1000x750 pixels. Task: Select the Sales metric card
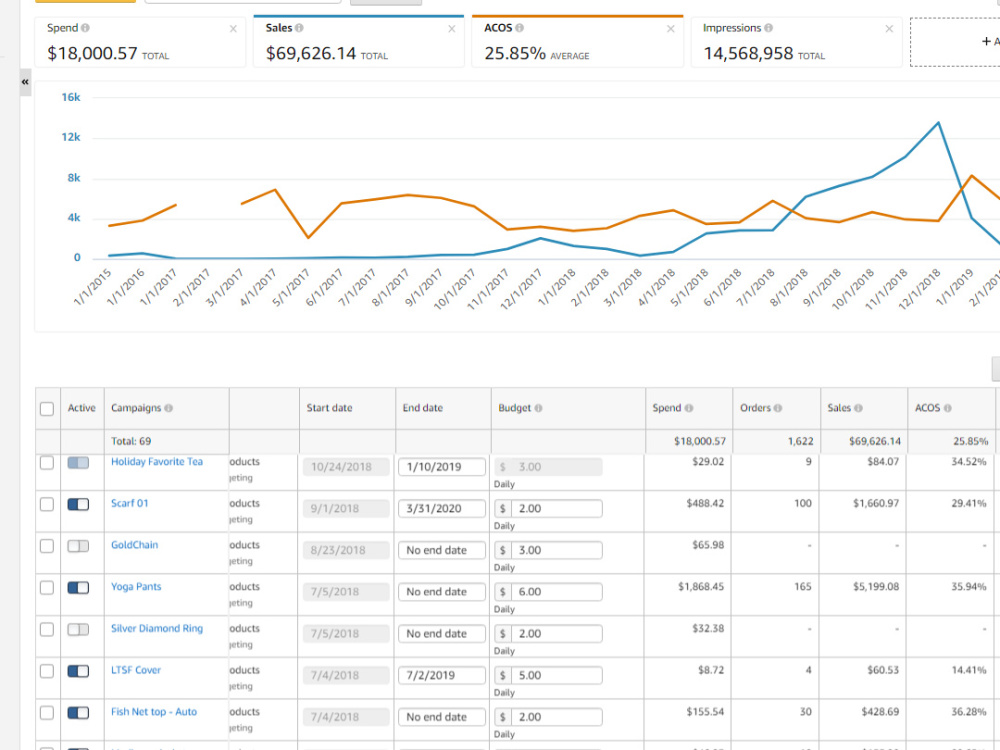click(358, 41)
